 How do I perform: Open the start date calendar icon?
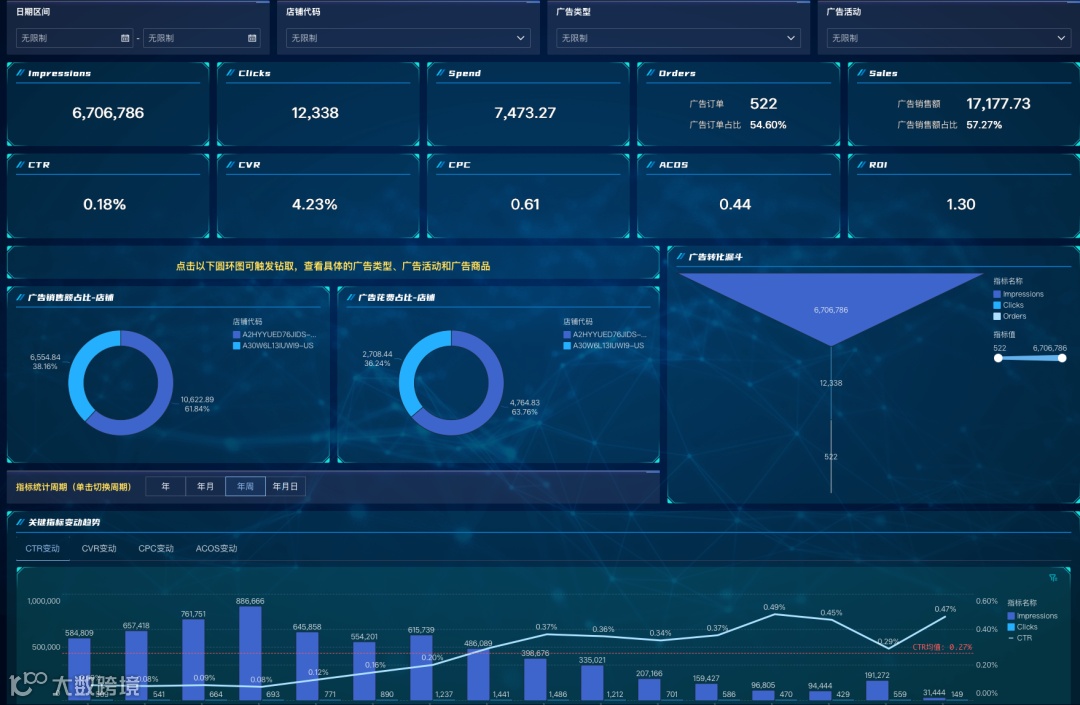click(125, 39)
